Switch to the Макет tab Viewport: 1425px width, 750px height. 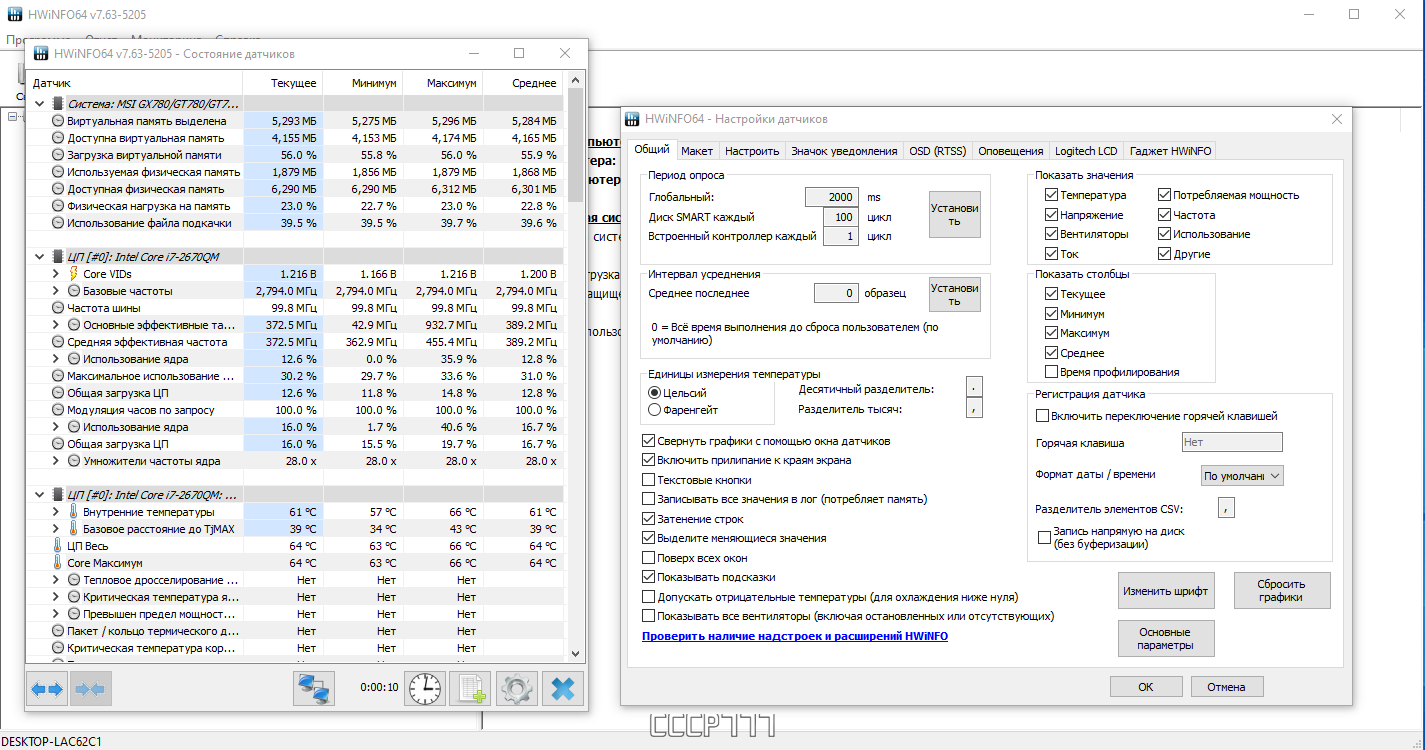tap(697, 151)
